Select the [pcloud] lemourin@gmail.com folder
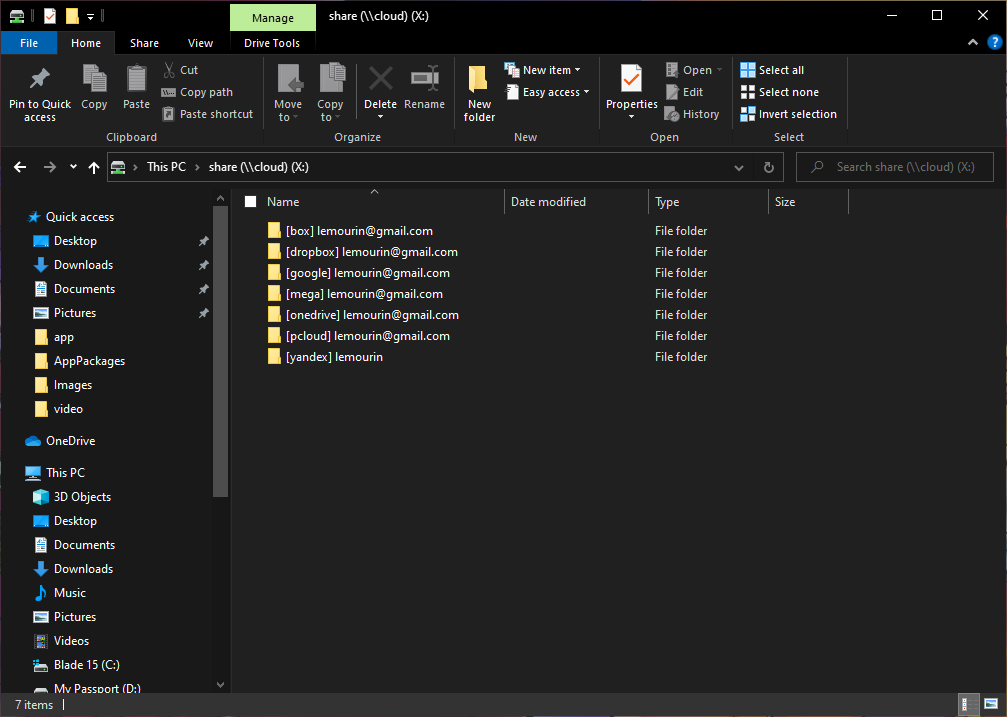The image size is (1007, 717). coord(358,336)
